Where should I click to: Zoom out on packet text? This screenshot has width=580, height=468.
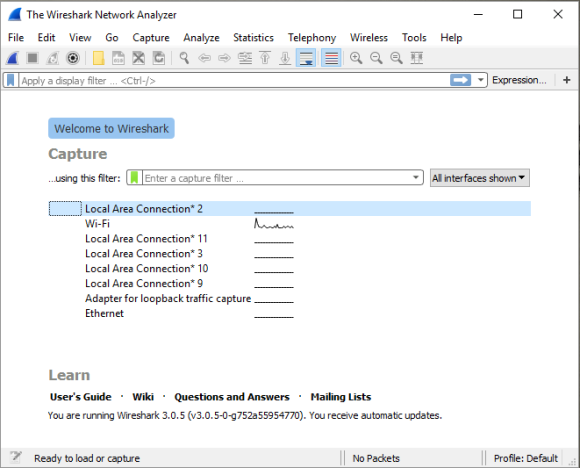coord(376,58)
